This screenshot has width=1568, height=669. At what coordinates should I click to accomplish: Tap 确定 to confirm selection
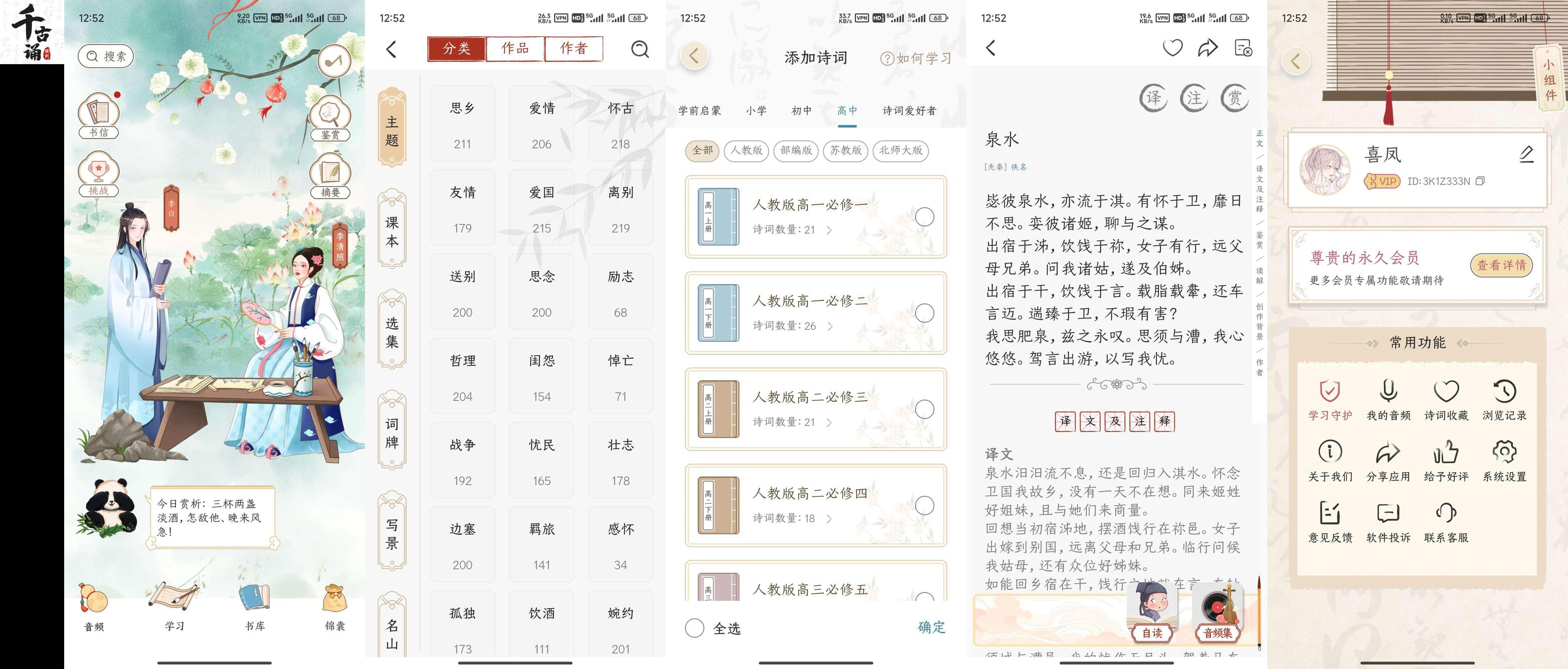pos(931,627)
